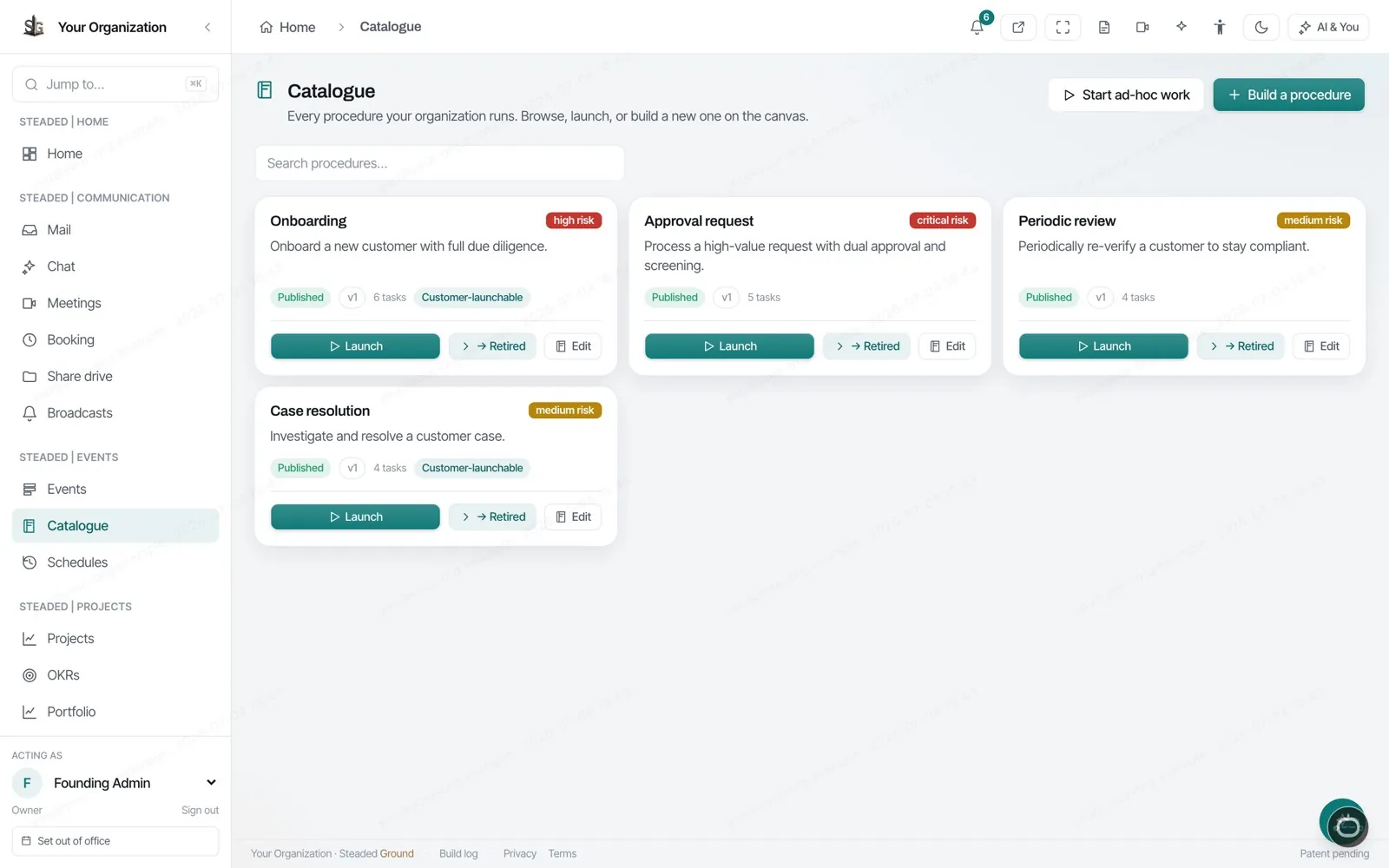The width and height of the screenshot is (1389, 868).
Task: Collapse the sidebar with the chevron
Action: click(207, 27)
